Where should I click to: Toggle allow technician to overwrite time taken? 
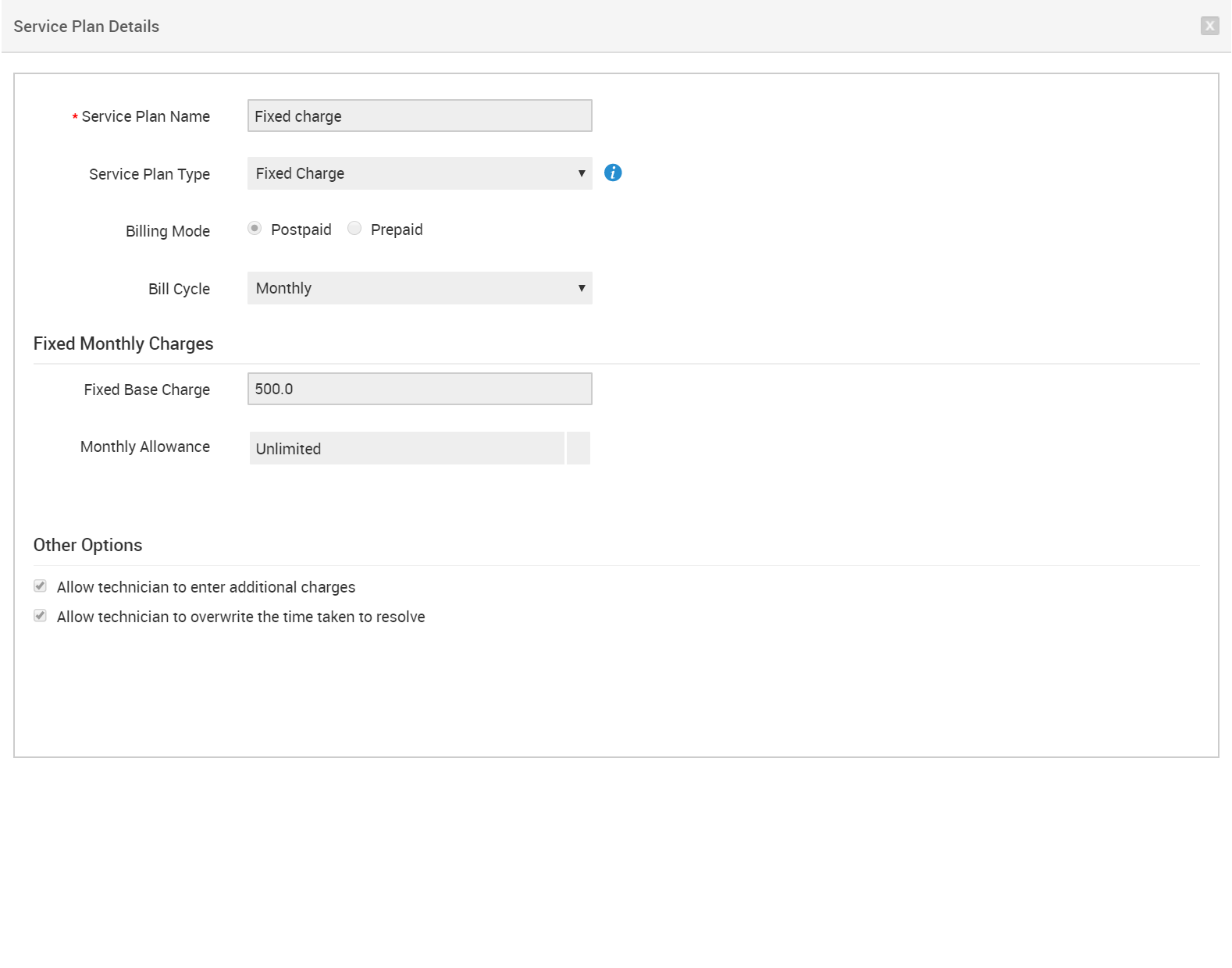[x=41, y=616]
